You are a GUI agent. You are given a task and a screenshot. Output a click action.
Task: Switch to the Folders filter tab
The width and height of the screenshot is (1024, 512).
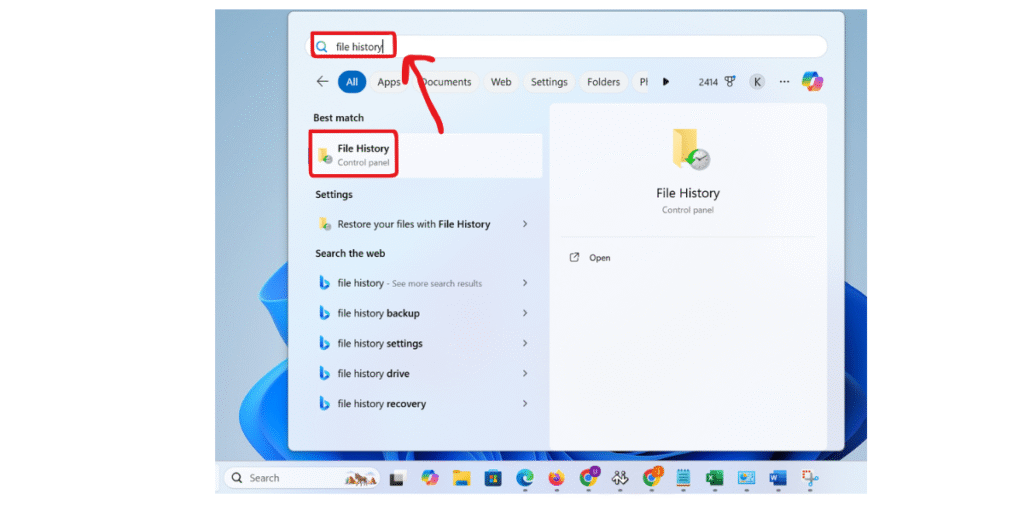603,82
